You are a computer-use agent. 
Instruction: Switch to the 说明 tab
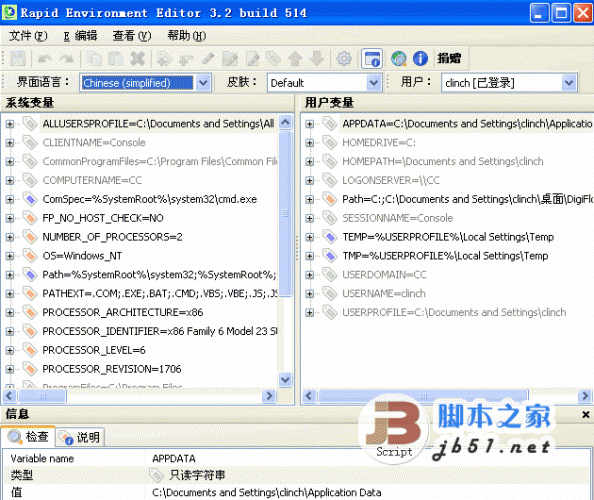81,438
